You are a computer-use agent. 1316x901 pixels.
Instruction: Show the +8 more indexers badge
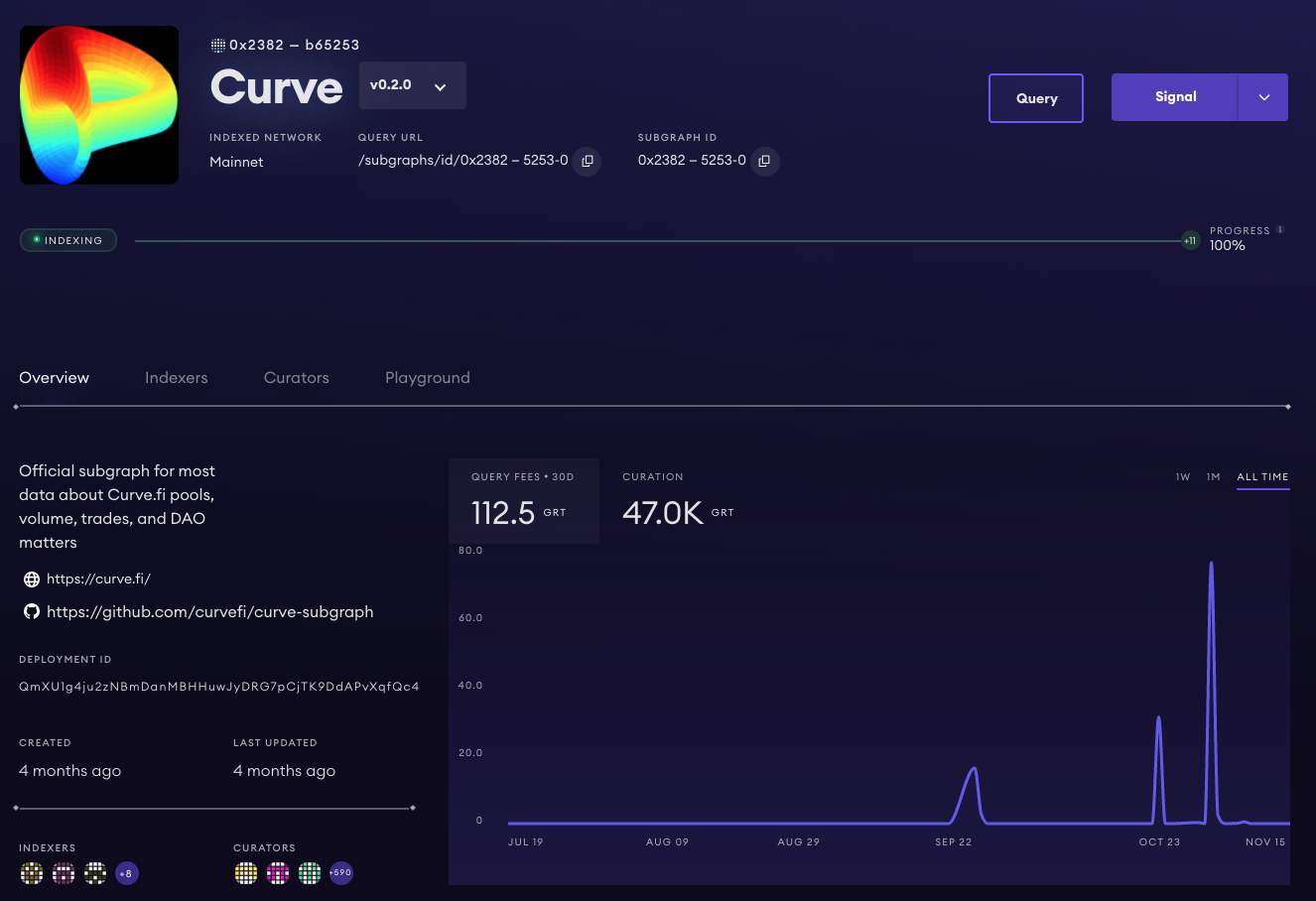point(127,873)
